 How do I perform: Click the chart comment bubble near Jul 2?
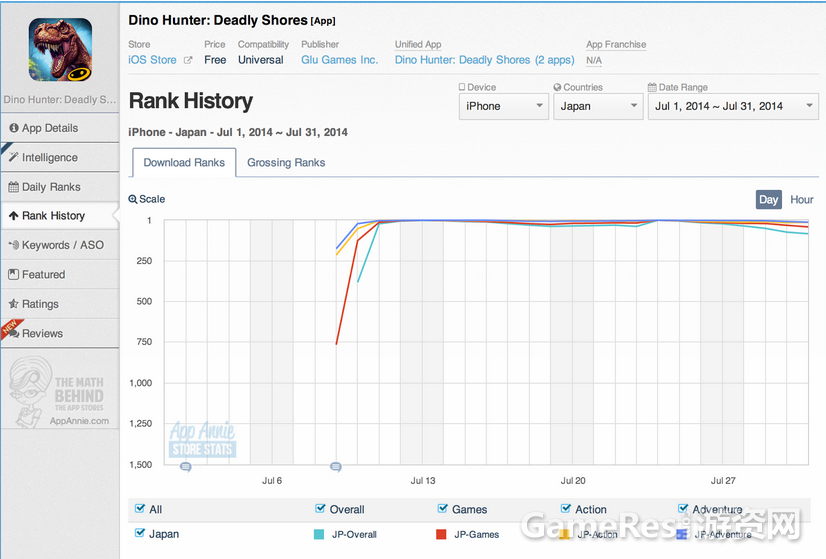[185, 467]
